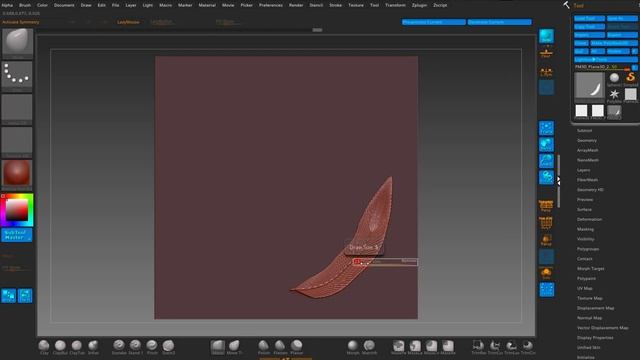Open the Alpha menu
The image size is (640, 360).
(7, 5)
